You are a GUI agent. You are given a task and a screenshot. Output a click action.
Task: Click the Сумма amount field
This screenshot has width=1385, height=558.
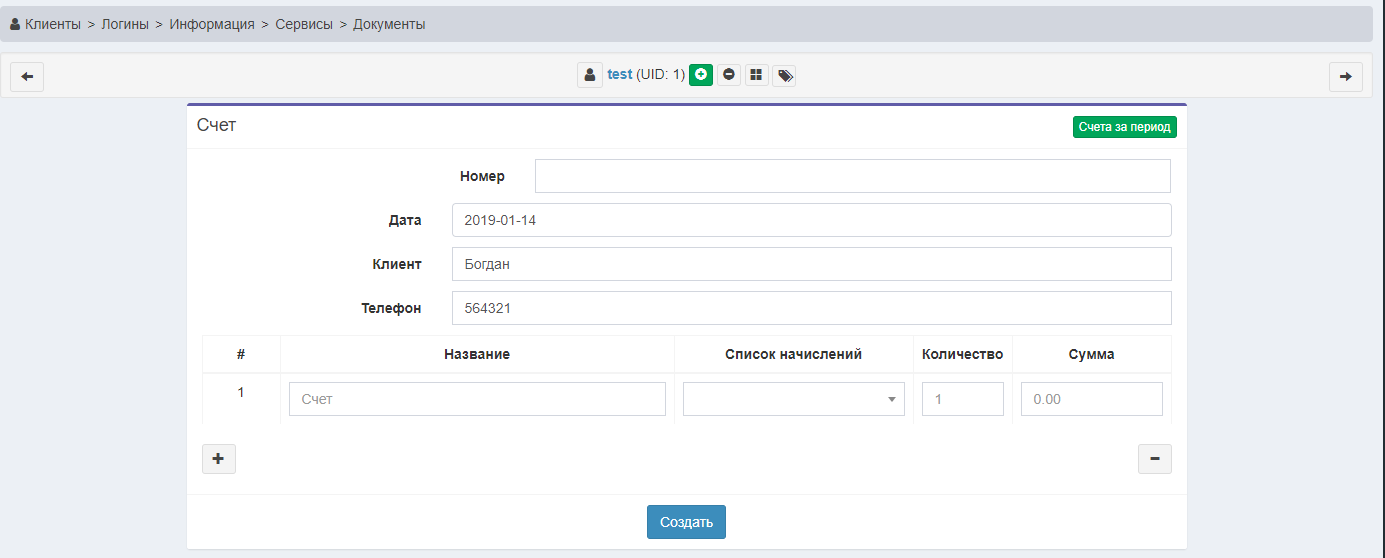[x=1091, y=399]
